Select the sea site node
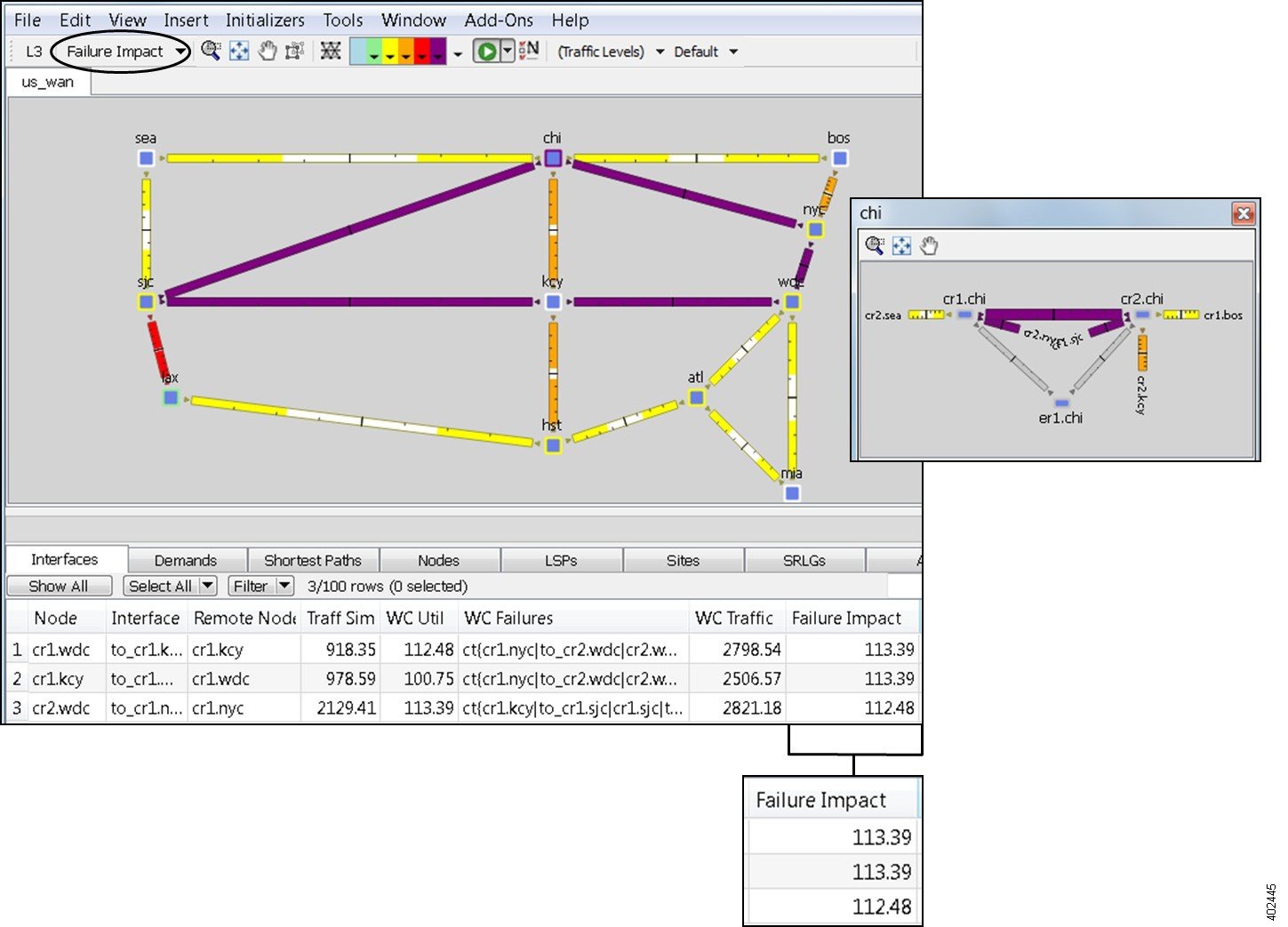Image resolution: width=1288 pixels, height=927 pixels. 146,158
